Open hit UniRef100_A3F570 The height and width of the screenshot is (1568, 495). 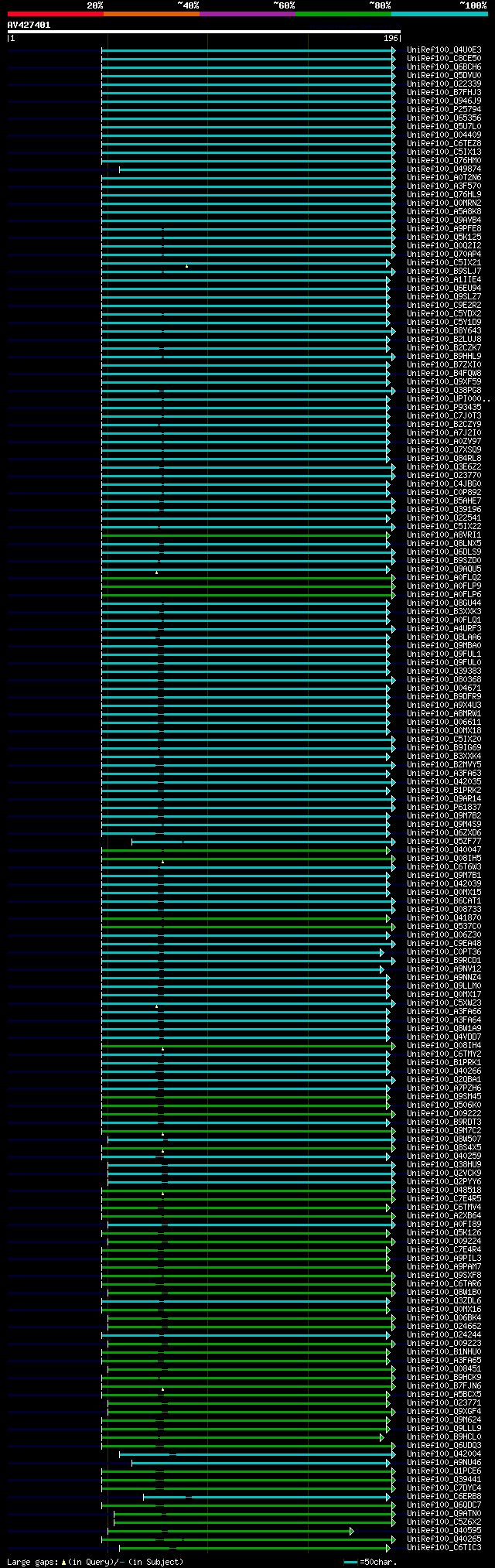[x=444, y=186]
